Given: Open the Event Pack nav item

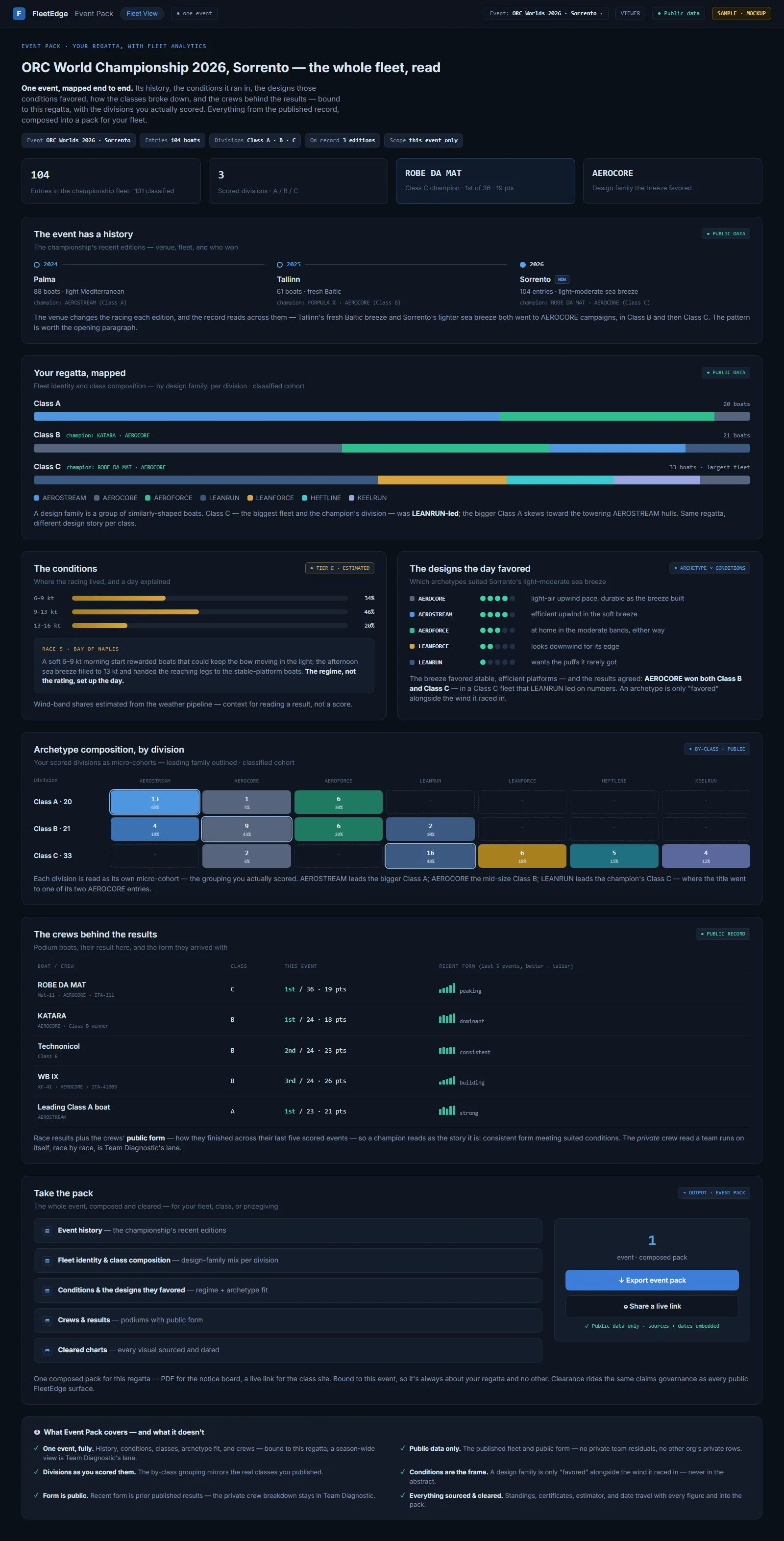Looking at the screenshot, I should pos(94,13).
